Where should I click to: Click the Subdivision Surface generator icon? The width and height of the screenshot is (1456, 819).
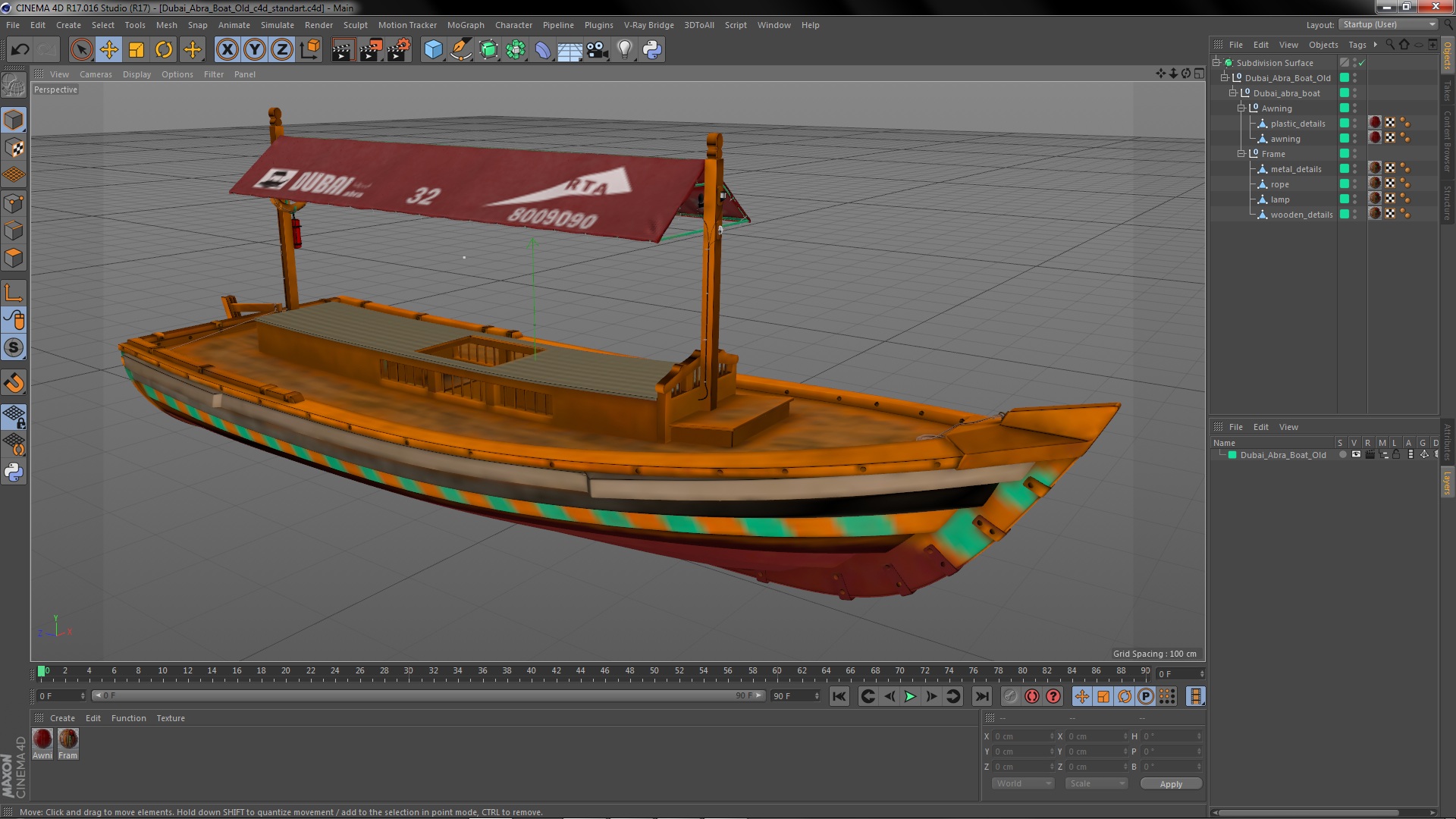tap(488, 50)
